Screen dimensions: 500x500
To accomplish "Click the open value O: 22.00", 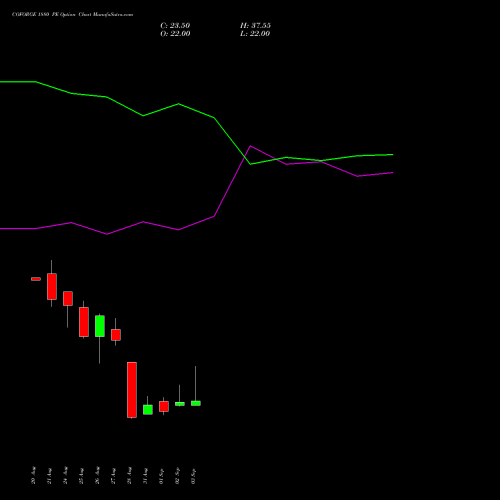I will [x=175, y=34].
